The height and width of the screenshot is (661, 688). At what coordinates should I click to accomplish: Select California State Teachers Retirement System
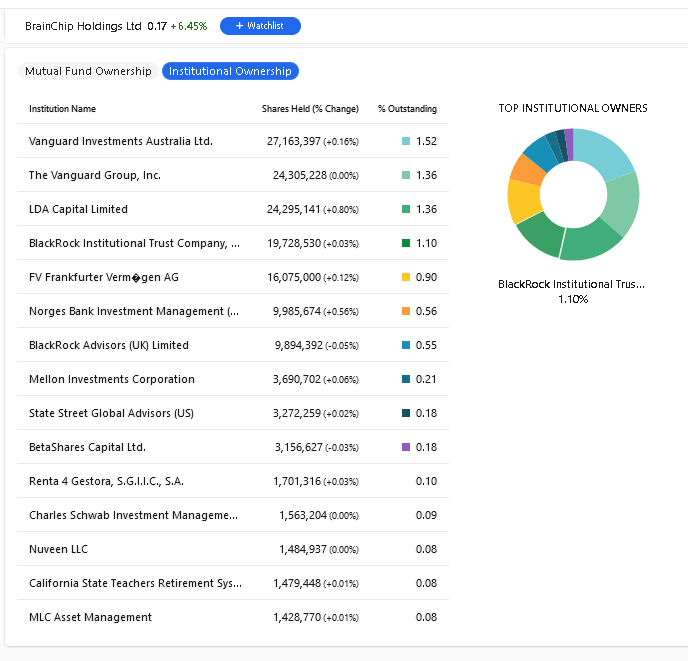(135, 583)
